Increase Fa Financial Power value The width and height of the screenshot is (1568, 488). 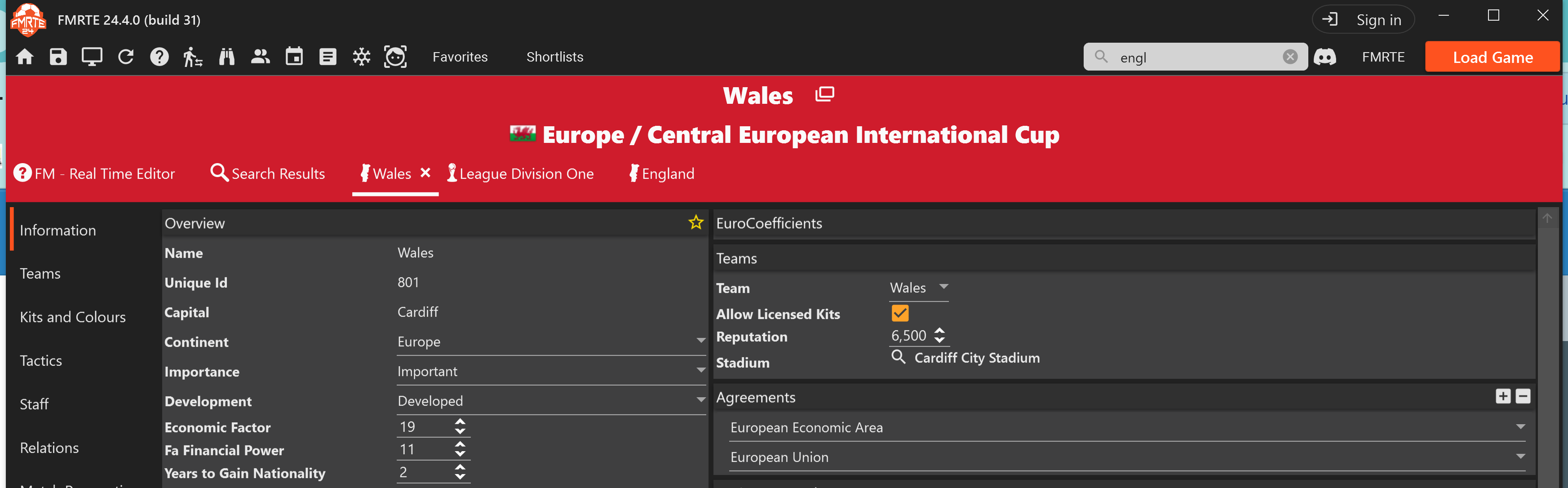(x=460, y=445)
